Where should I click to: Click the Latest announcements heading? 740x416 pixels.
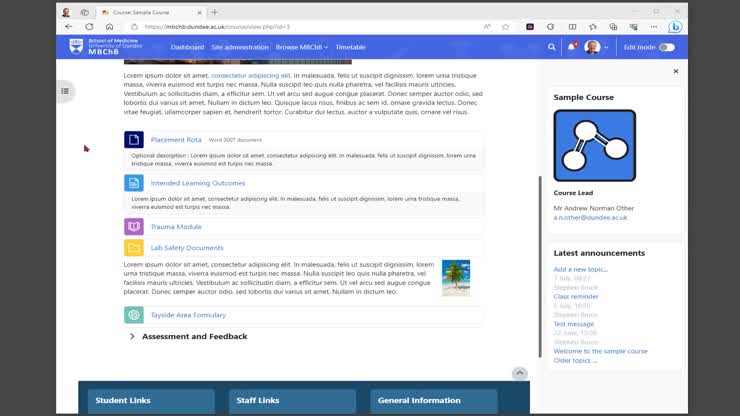pyautogui.click(x=599, y=253)
